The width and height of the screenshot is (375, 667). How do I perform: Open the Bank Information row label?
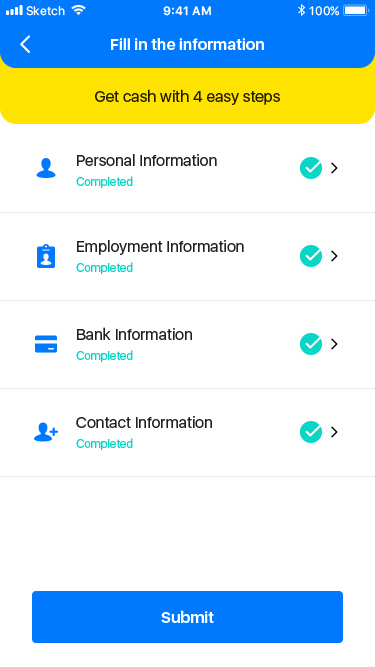134,335
